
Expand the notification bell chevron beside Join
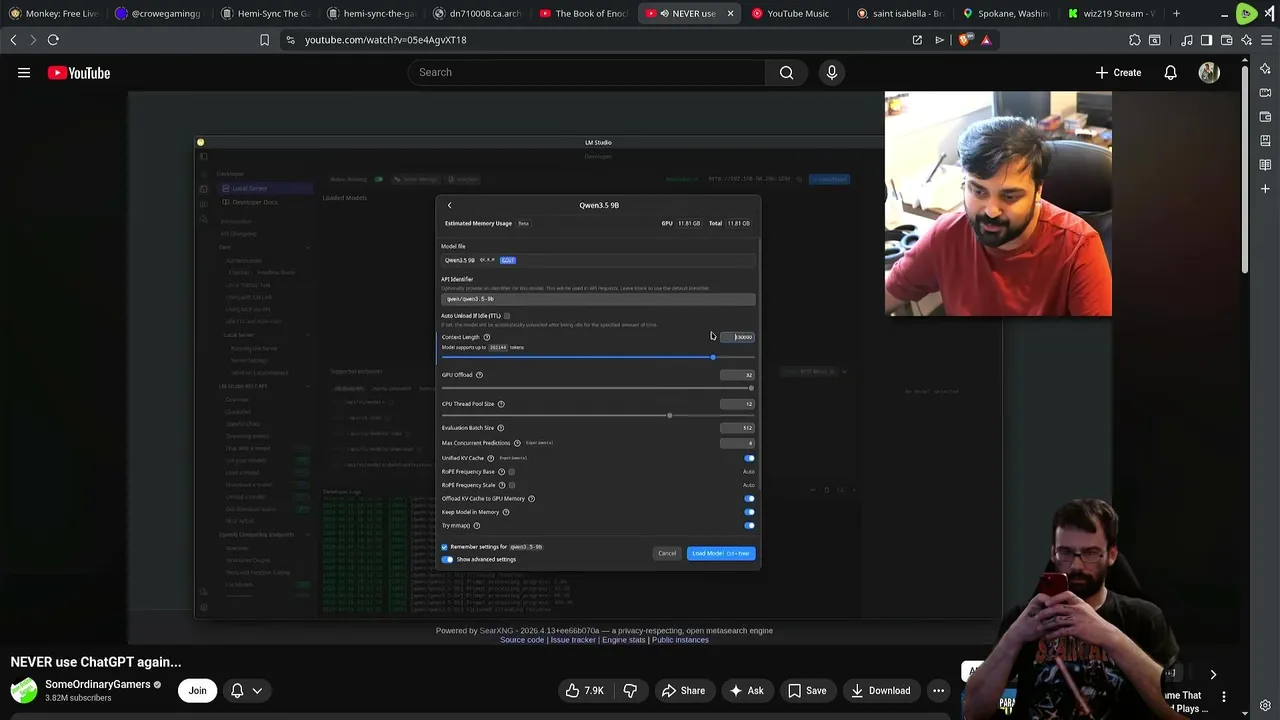click(257, 690)
